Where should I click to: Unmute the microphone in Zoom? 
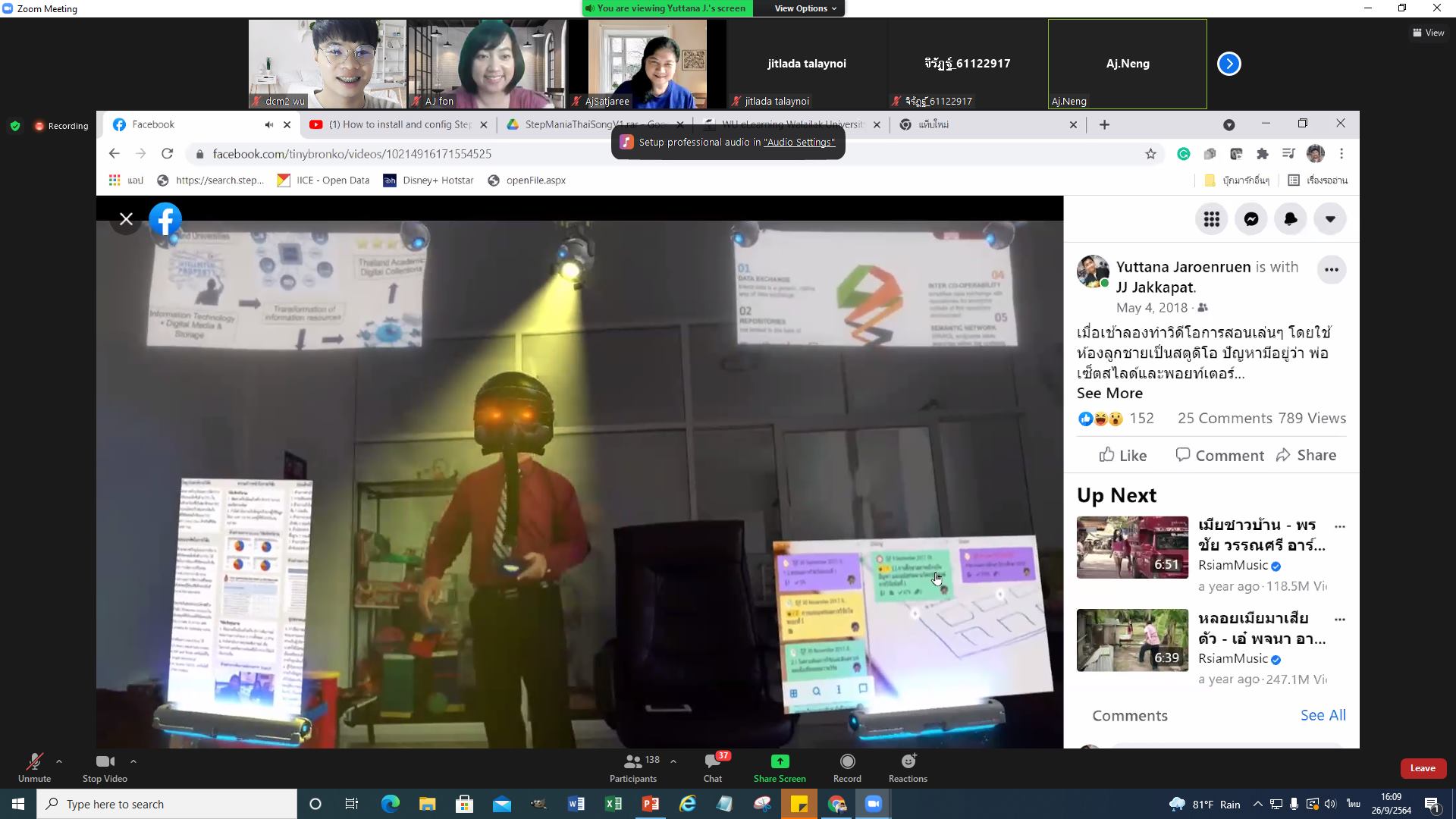coord(34,767)
